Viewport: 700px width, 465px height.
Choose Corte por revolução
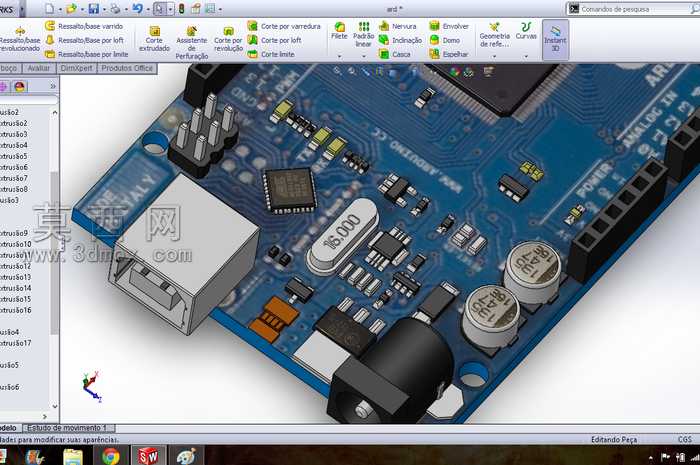point(228,39)
